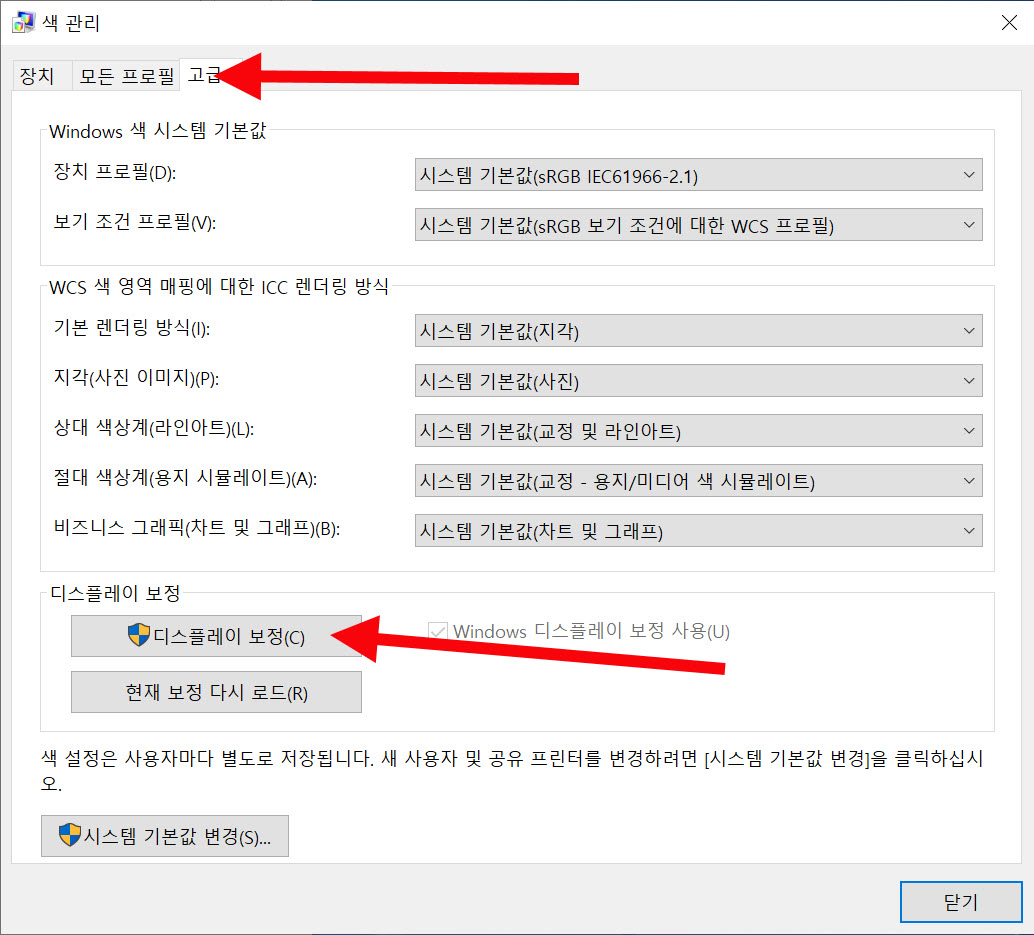This screenshot has height=935, width=1034.
Task: Open the 지각(사진 이미지) dropdown
Action: [698, 380]
